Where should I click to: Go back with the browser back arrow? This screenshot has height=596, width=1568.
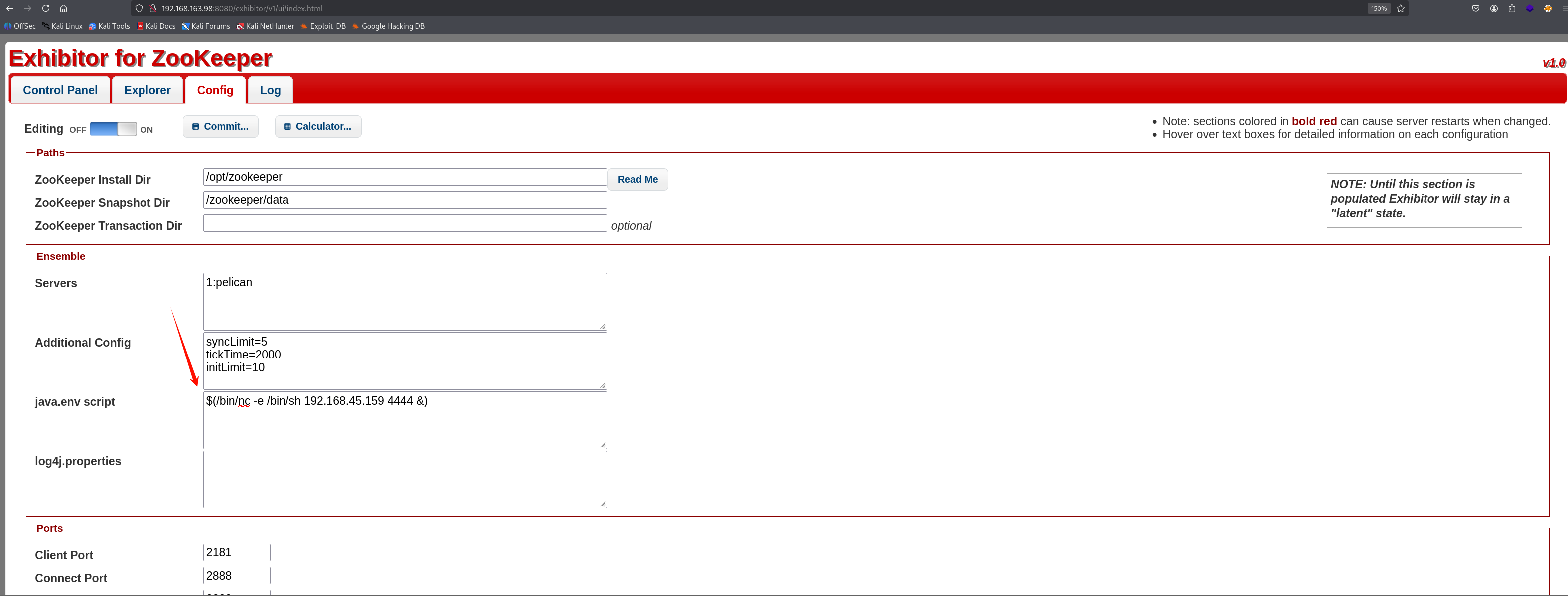[10, 8]
